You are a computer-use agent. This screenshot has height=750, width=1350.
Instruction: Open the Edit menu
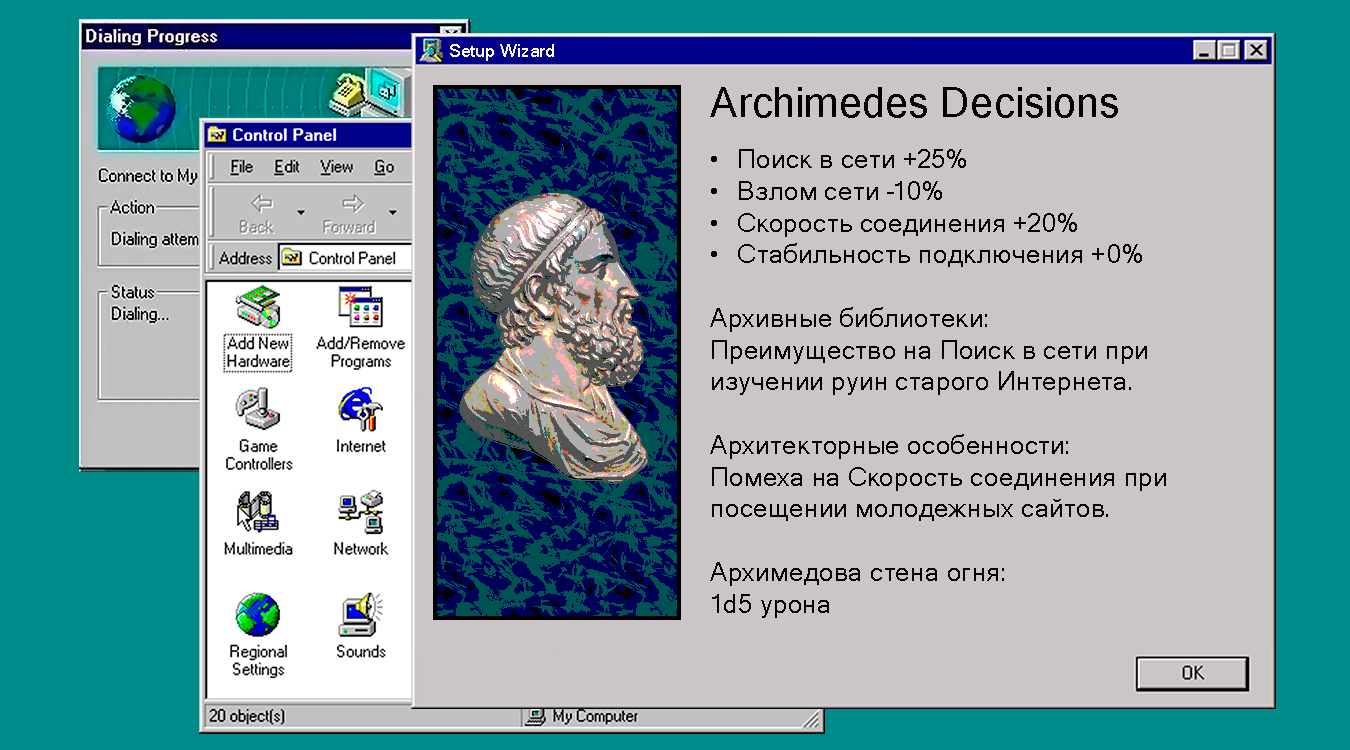click(x=287, y=167)
